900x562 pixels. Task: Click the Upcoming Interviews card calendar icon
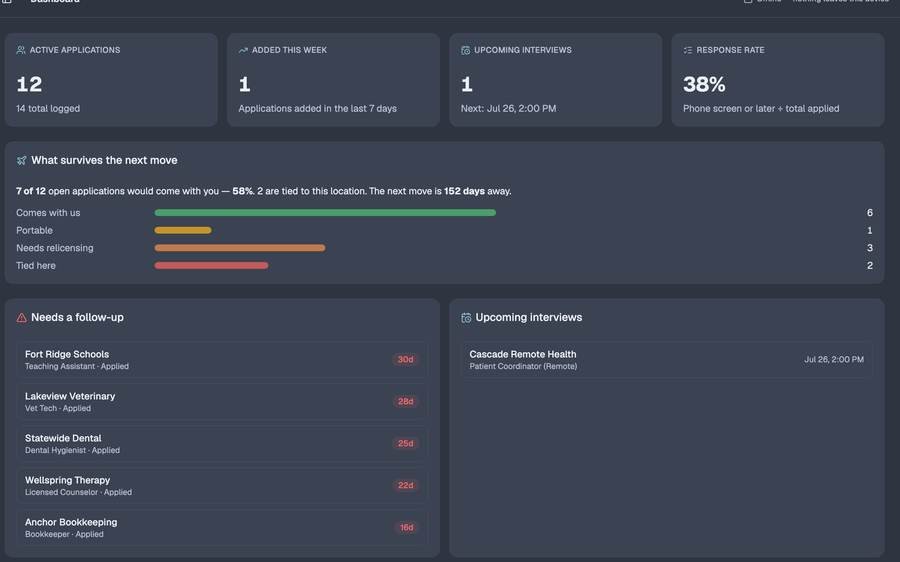(465, 50)
